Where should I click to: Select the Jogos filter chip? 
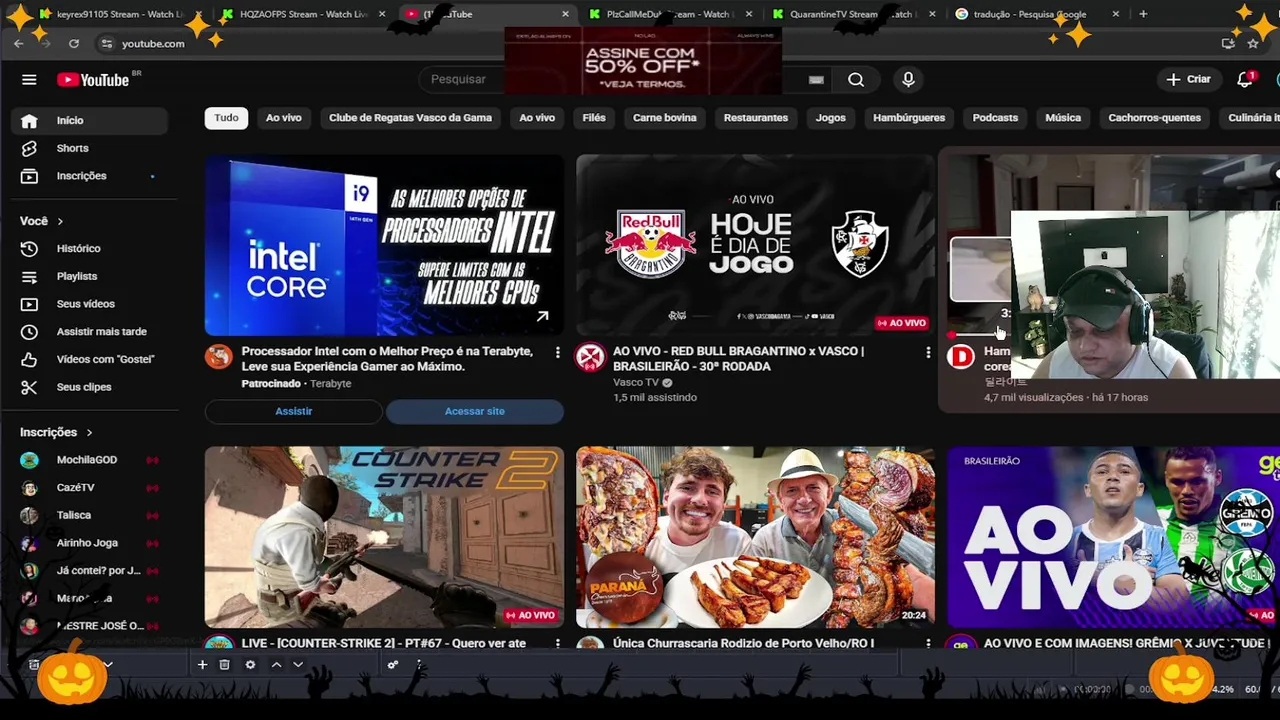pos(830,118)
